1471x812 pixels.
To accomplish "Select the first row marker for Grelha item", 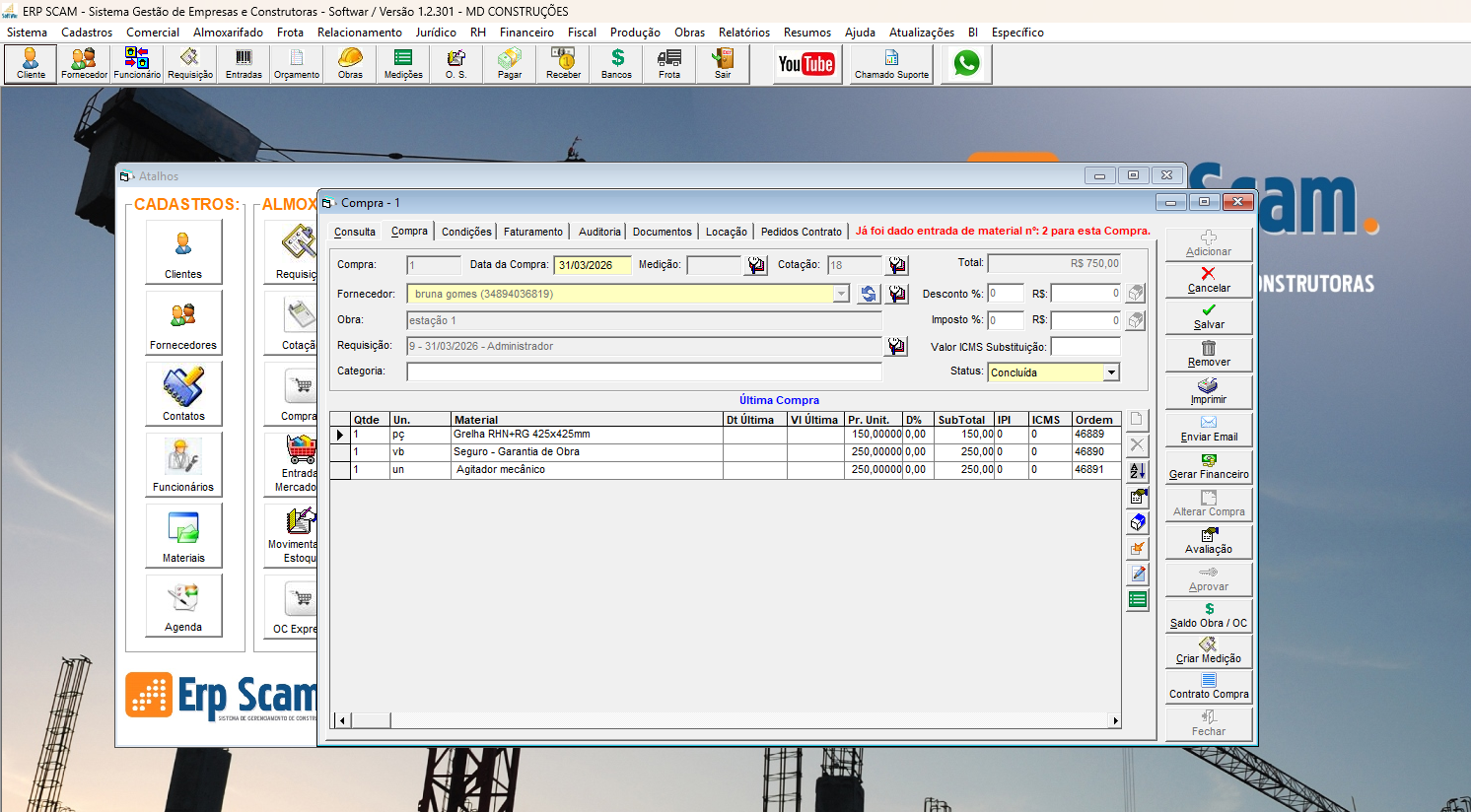I will coord(340,435).
